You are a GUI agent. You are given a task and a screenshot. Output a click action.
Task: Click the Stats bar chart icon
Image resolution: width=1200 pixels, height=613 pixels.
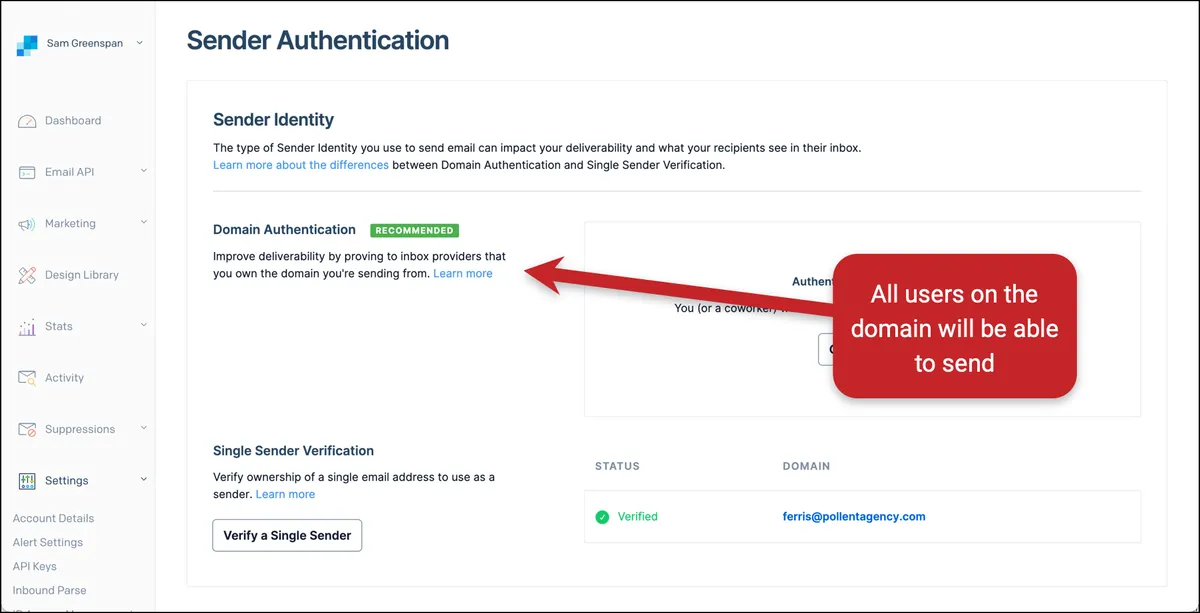click(x=27, y=327)
